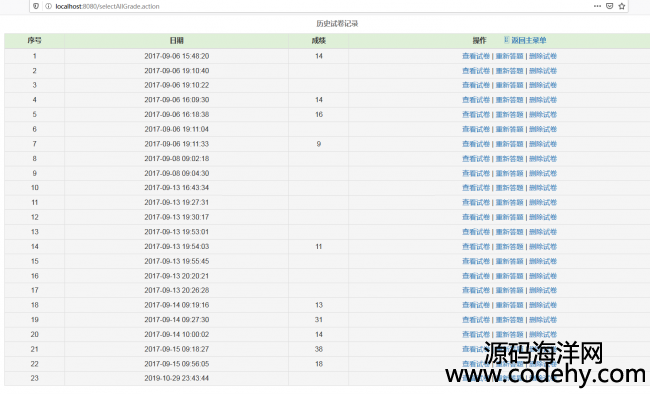This screenshot has width=650, height=394.
Task: Click the icon beside 返回主菜单
Action: 506,40
